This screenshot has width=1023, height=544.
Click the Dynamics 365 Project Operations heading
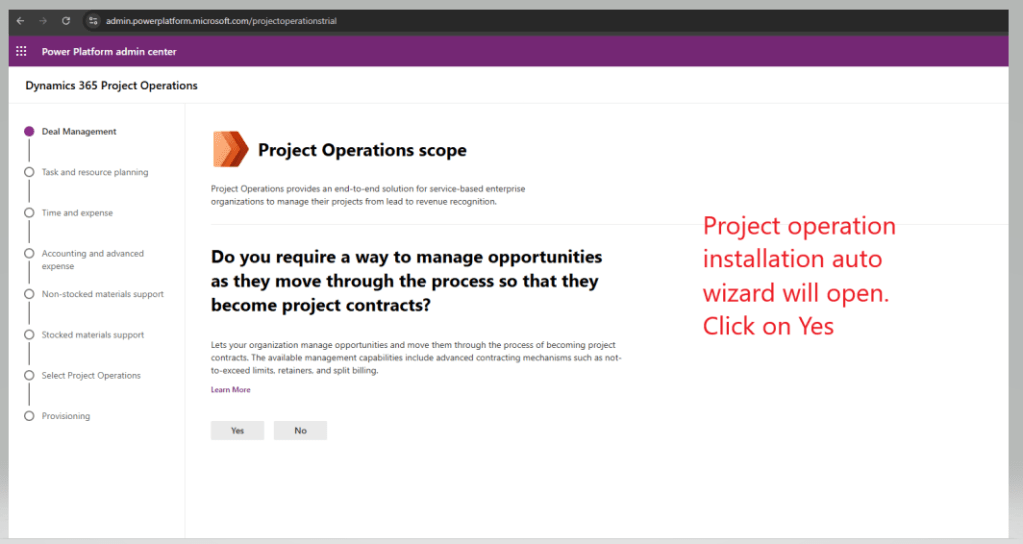(x=111, y=86)
